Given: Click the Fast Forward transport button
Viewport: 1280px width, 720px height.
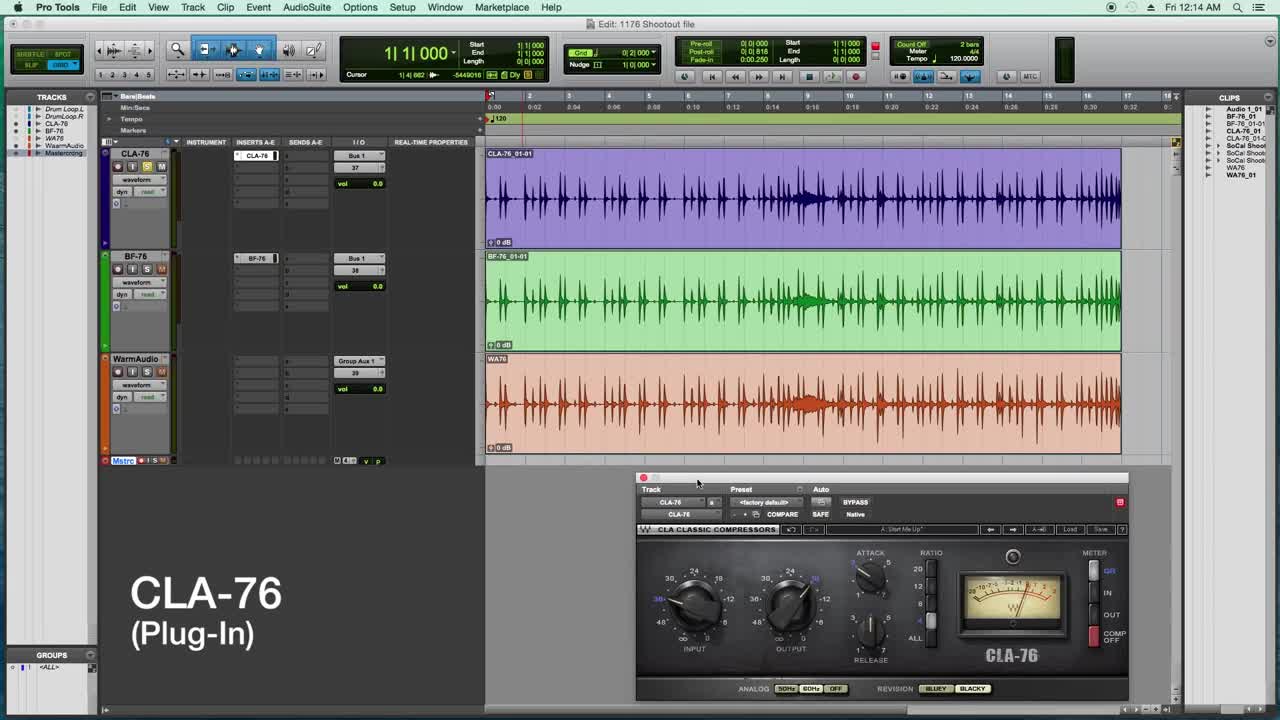Looking at the screenshot, I should coord(758,76).
